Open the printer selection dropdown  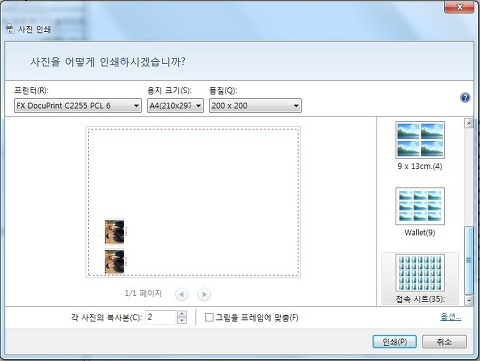point(78,106)
